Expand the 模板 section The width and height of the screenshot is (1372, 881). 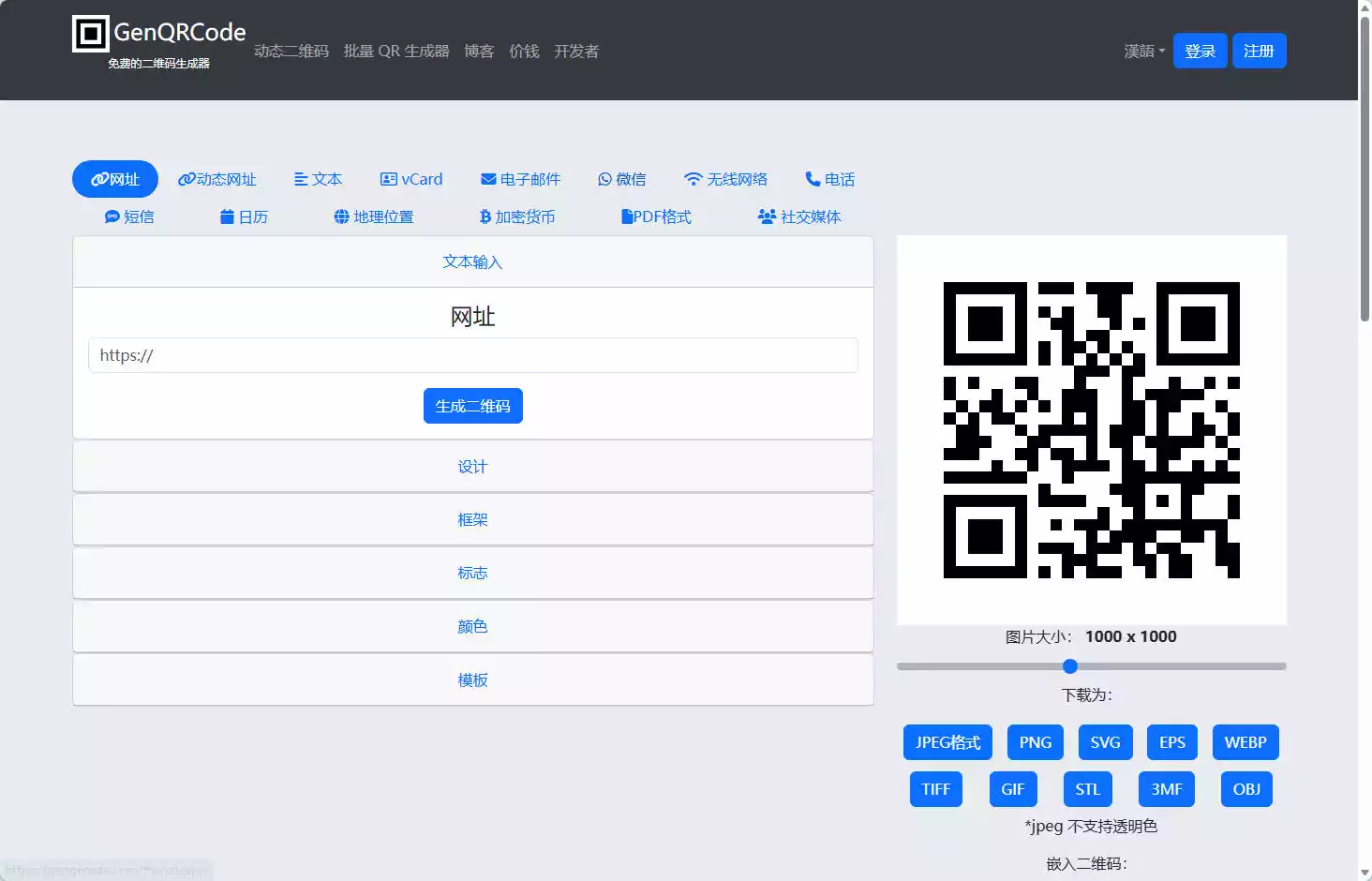pos(472,679)
